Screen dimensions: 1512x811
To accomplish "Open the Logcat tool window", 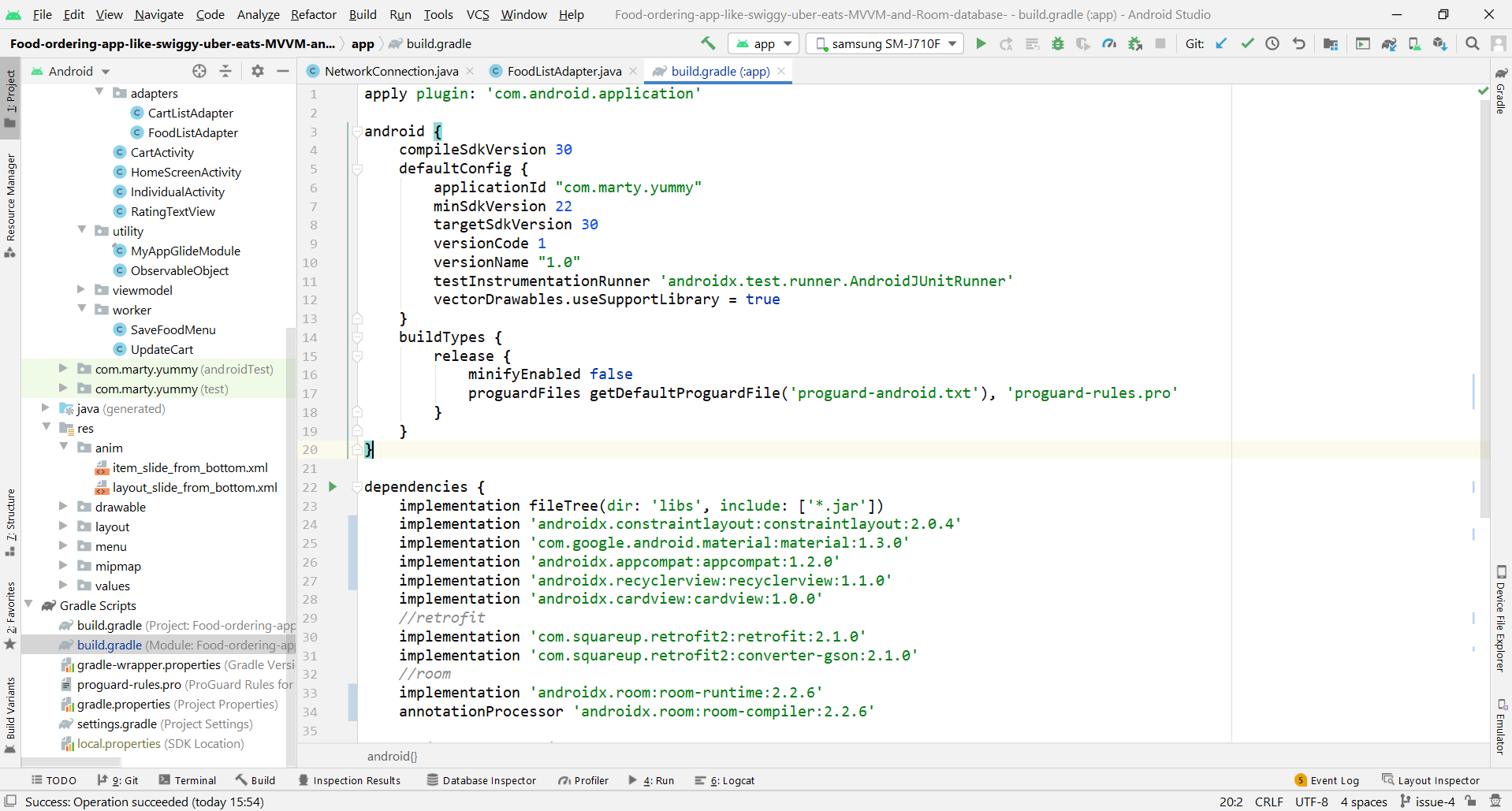I will (x=724, y=780).
